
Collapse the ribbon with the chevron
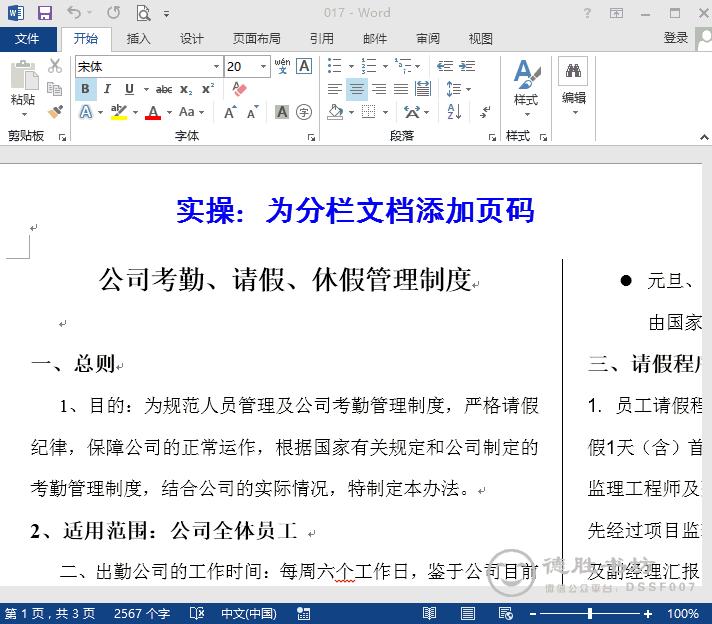tap(704, 137)
